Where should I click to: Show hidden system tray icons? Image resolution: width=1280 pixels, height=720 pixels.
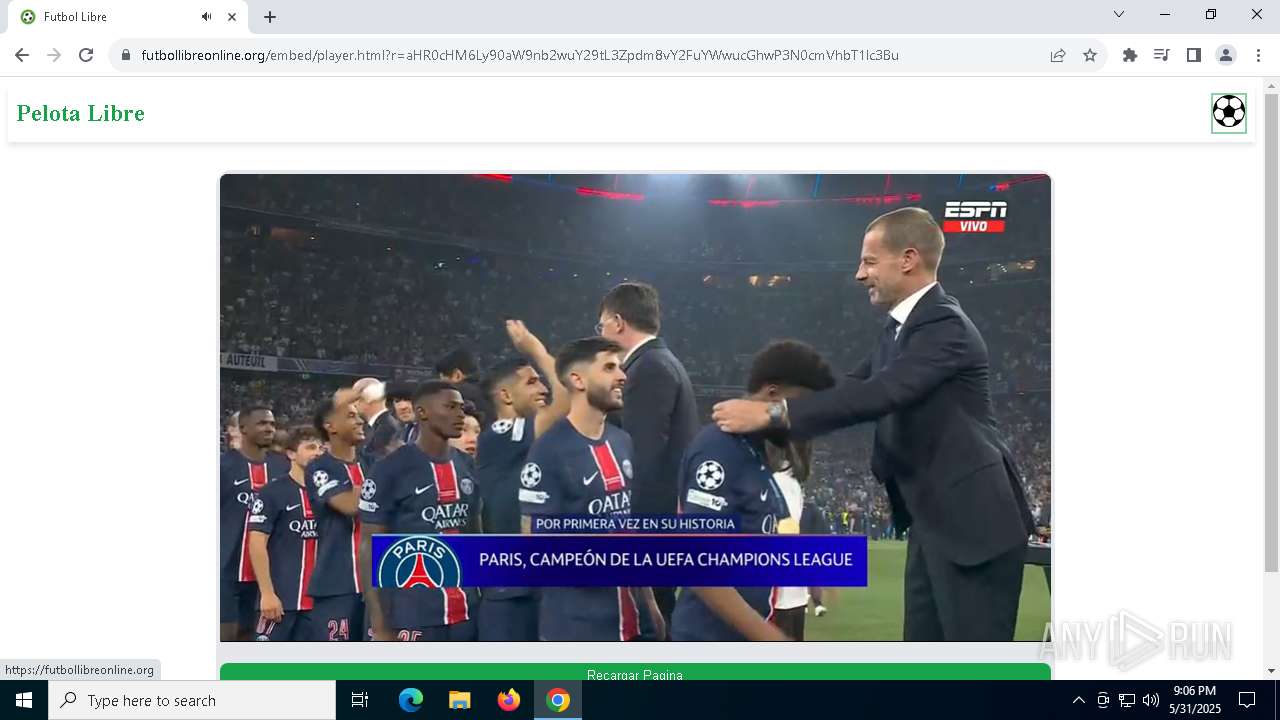[1078, 700]
